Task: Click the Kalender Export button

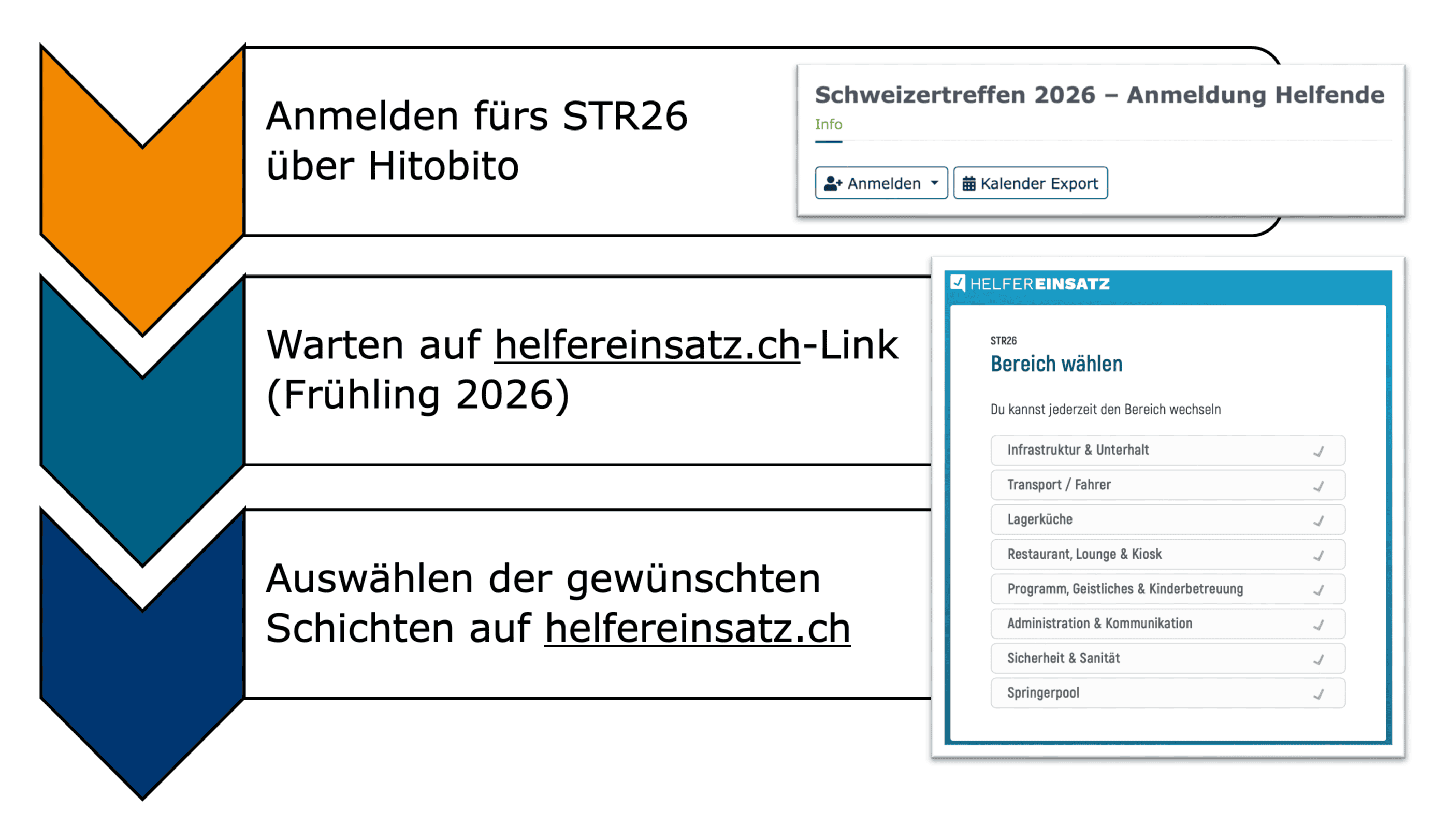Action: click(1031, 183)
